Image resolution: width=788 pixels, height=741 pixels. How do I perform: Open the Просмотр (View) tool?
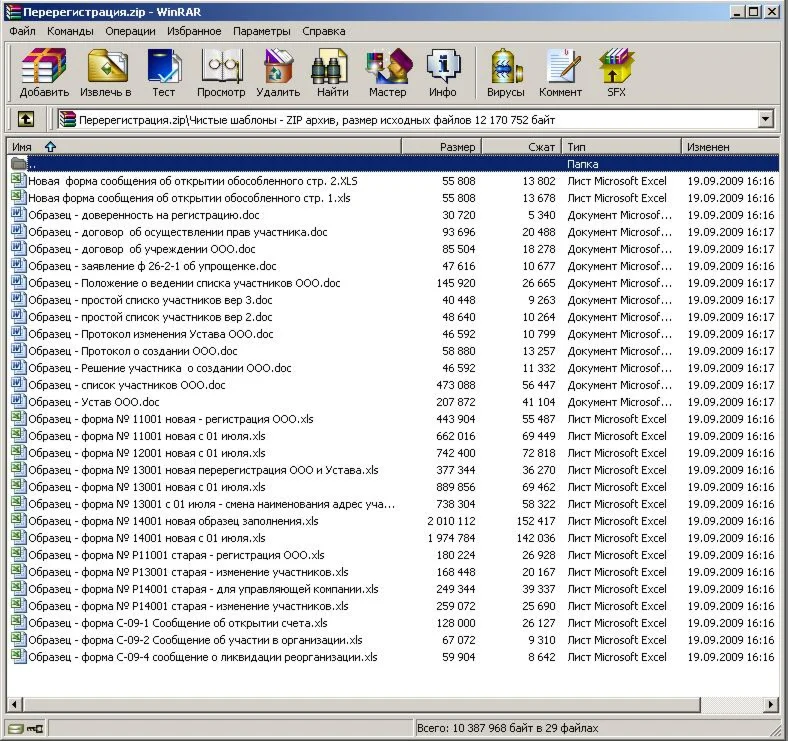coord(221,73)
